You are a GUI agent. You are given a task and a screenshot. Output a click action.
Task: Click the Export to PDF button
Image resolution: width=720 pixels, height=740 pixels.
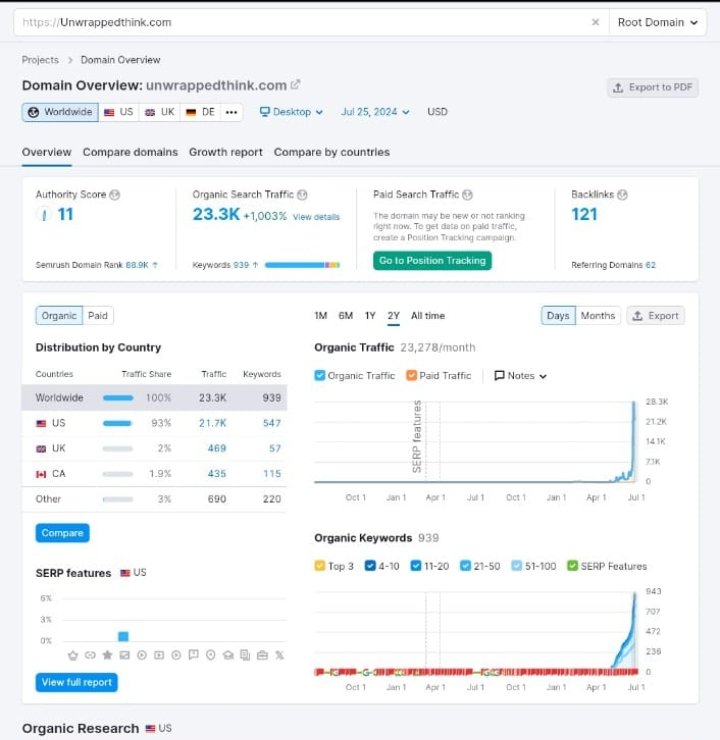pyautogui.click(x=653, y=88)
